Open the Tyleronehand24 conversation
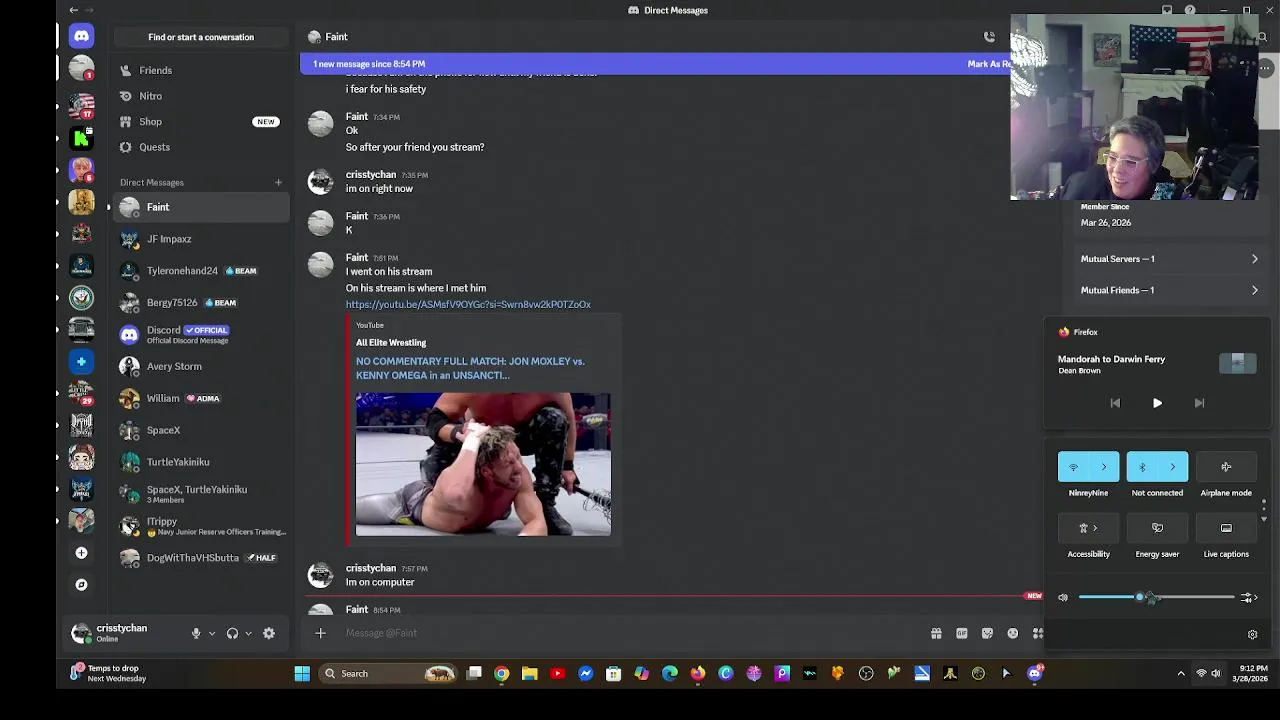 click(200, 271)
